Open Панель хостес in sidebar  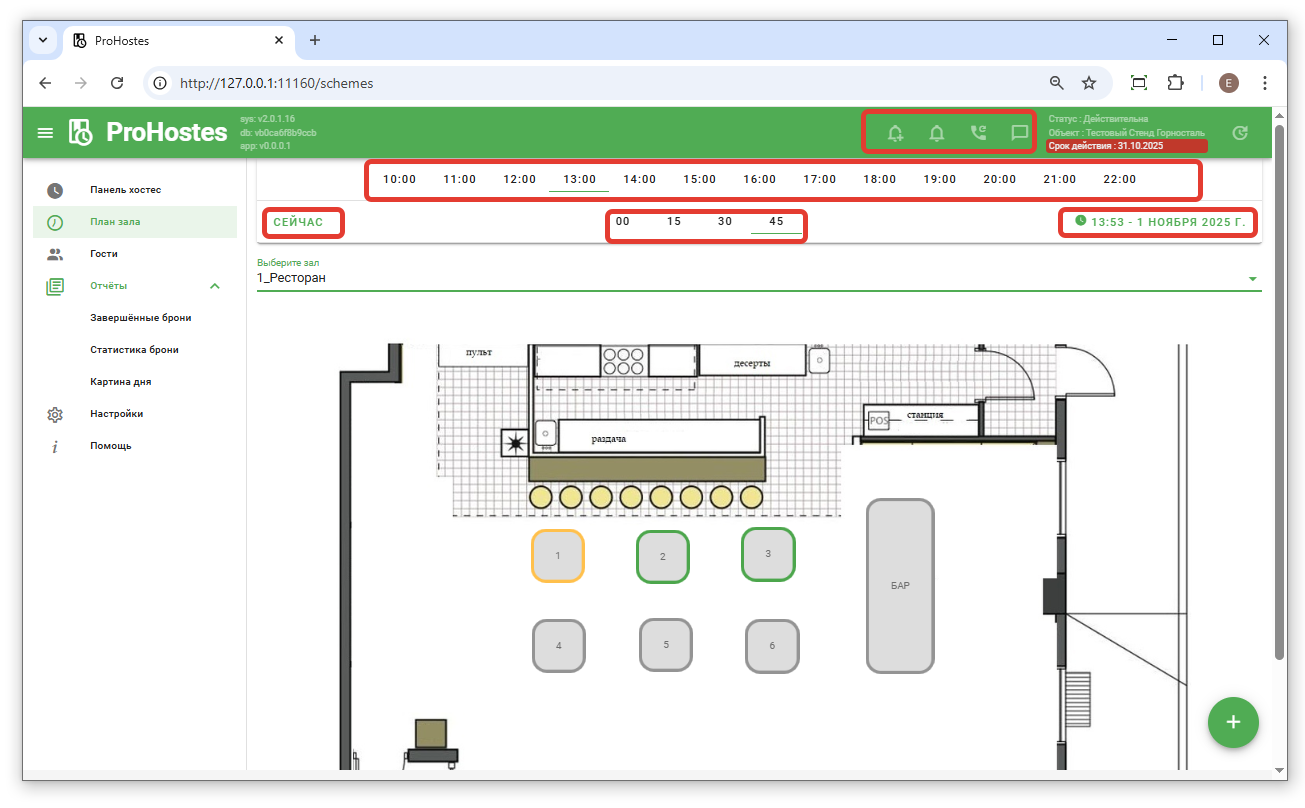(x=125, y=190)
